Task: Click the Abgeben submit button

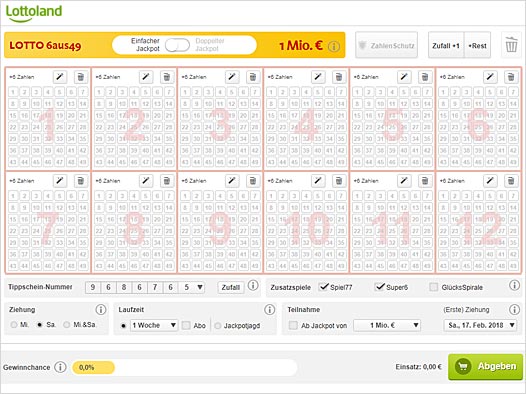Action: [x=485, y=367]
